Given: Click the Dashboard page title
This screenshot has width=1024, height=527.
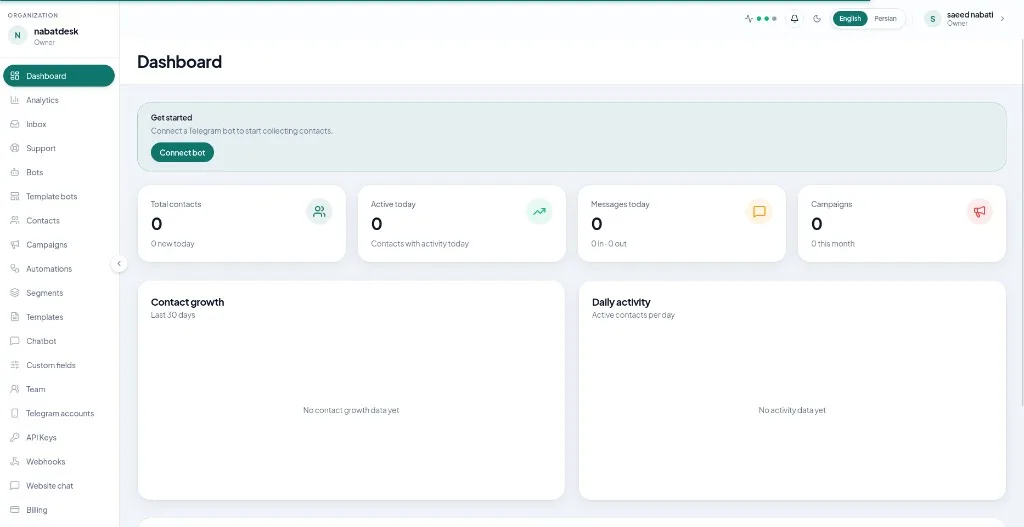Looking at the screenshot, I should (x=180, y=62).
